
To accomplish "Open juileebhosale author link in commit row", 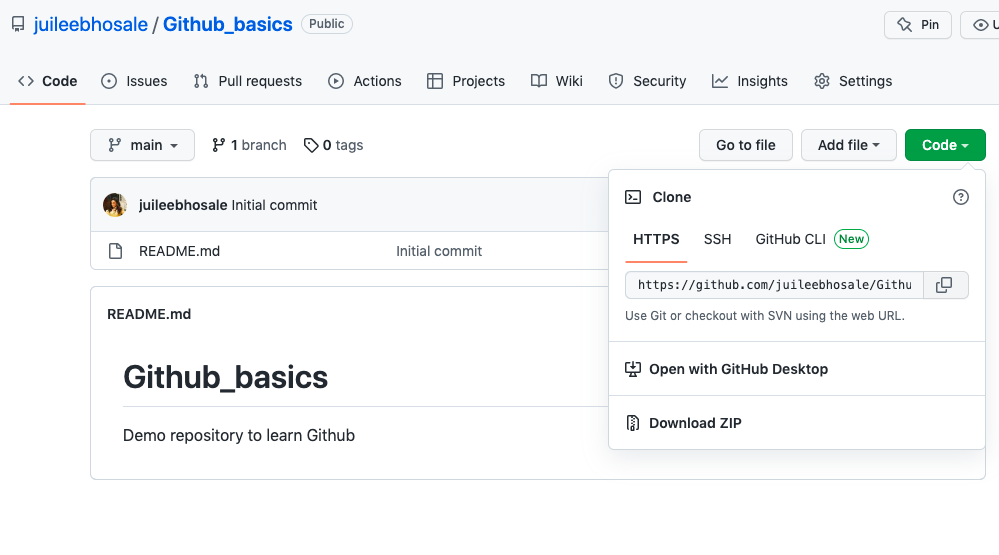I will [183, 205].
